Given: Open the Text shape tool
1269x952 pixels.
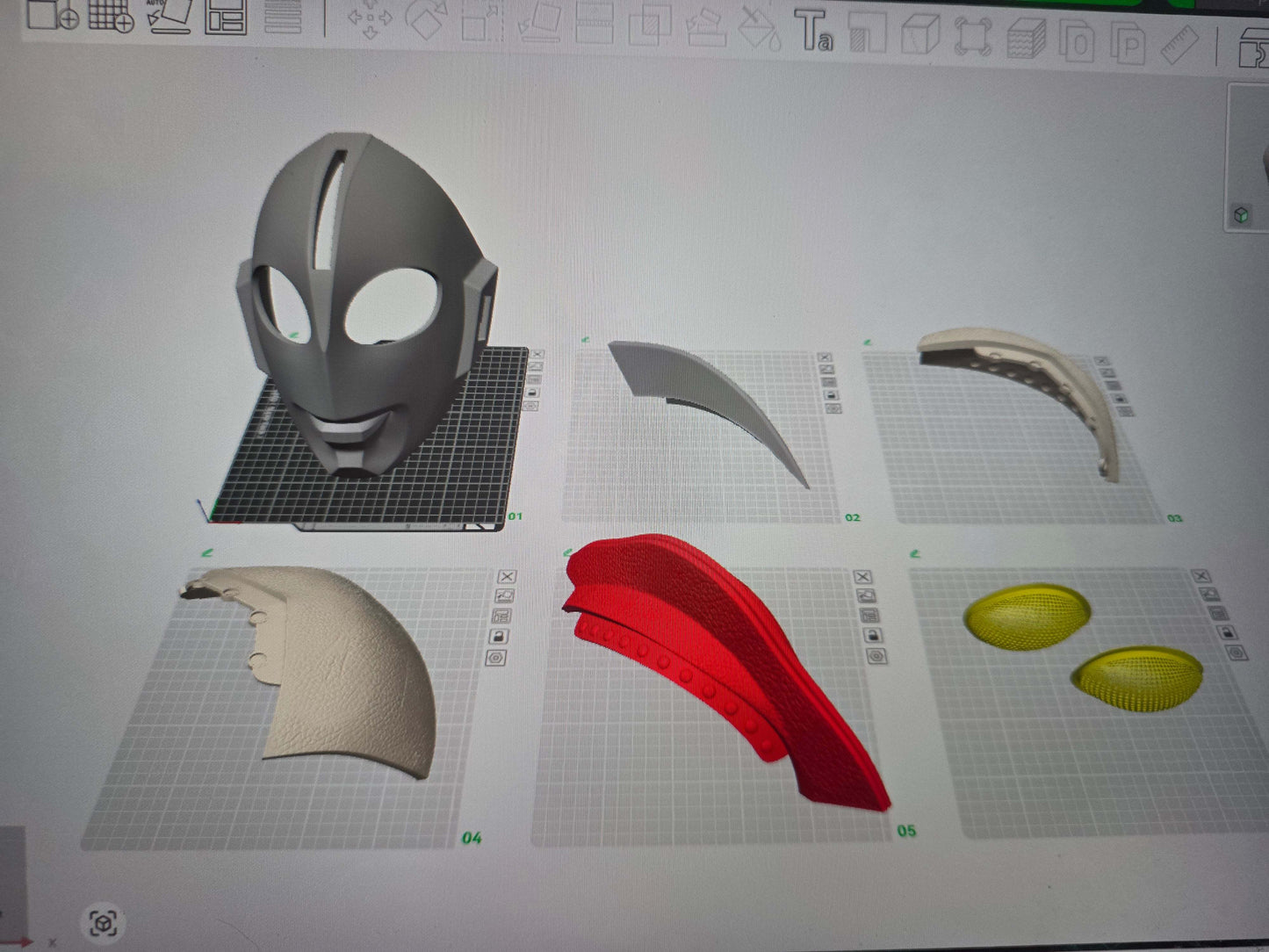Looking at the screenshot, I should [x=814, y=30].
